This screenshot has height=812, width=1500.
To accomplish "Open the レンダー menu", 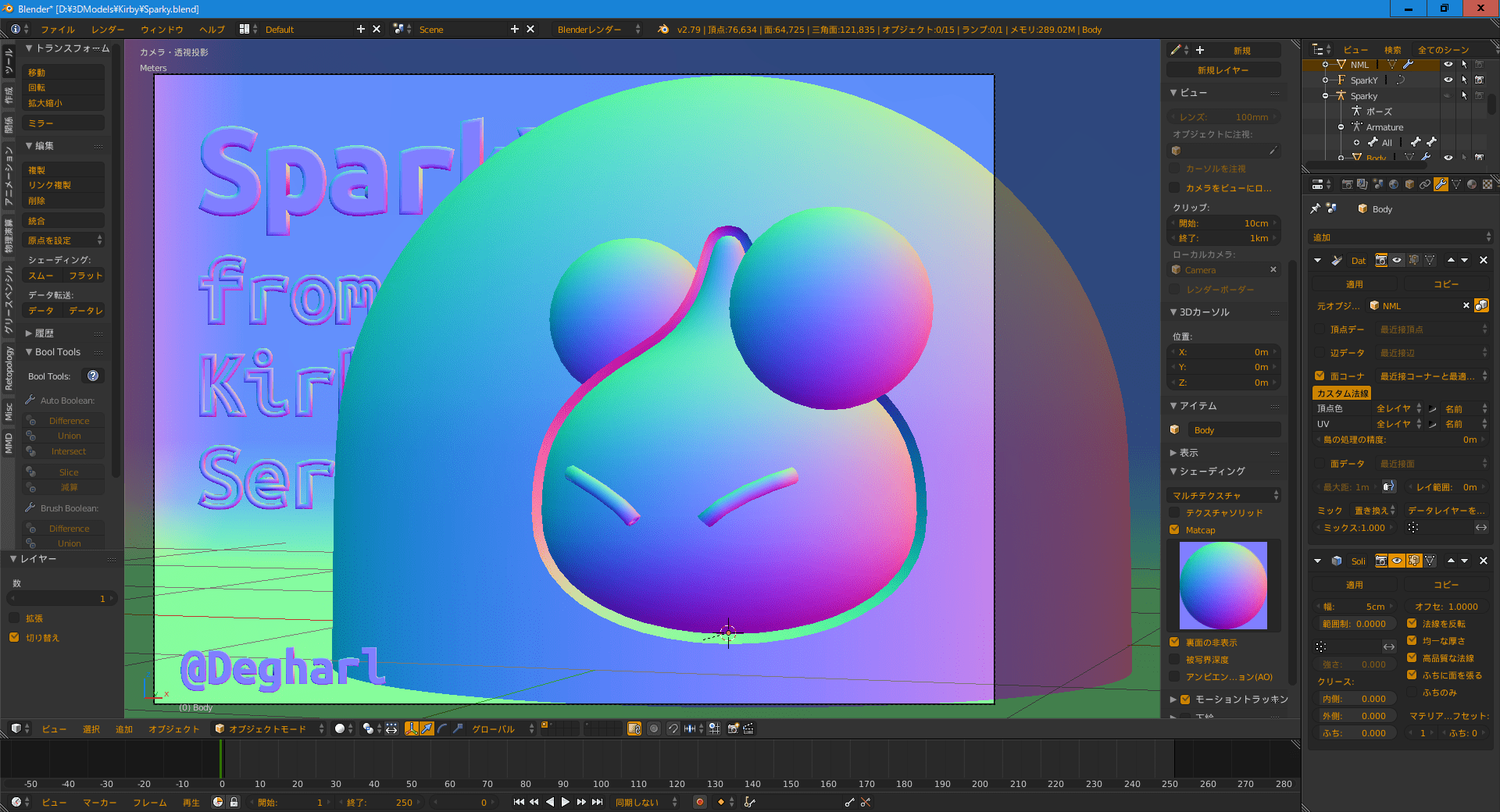I will pyautogui.click(x=108, y=30).
